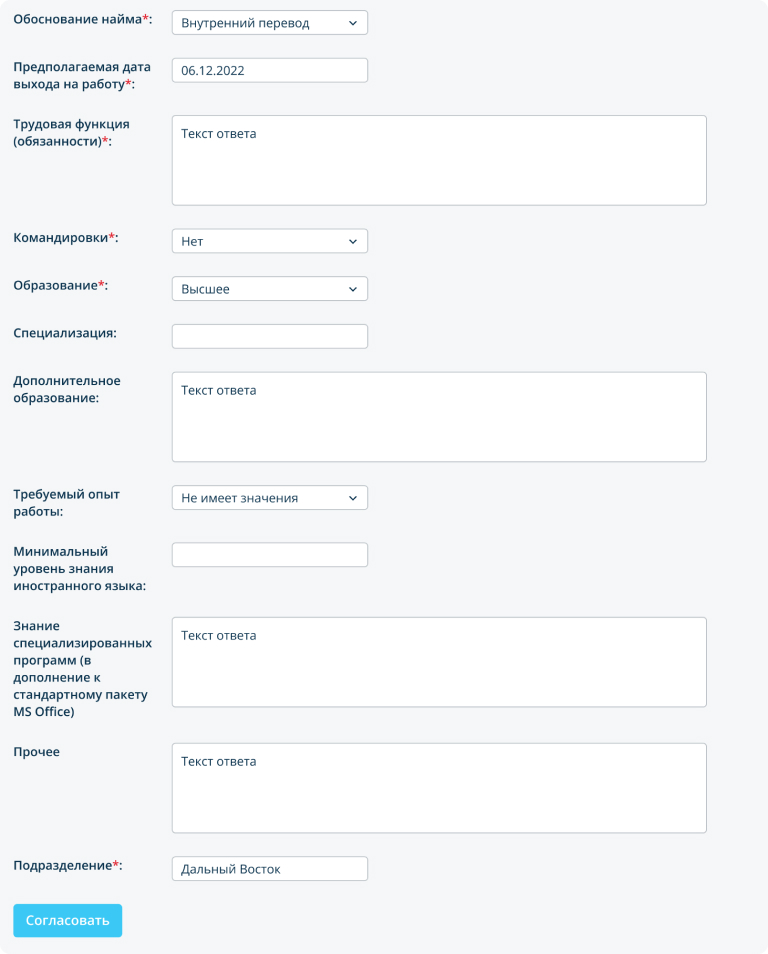Expand the Командировки dropdown
Viewport: 768px width, 954px height.
coord(270,241)
